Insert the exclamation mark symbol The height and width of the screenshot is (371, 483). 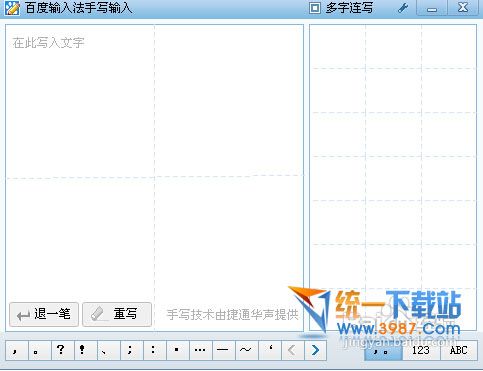click(x=86, y=350)
